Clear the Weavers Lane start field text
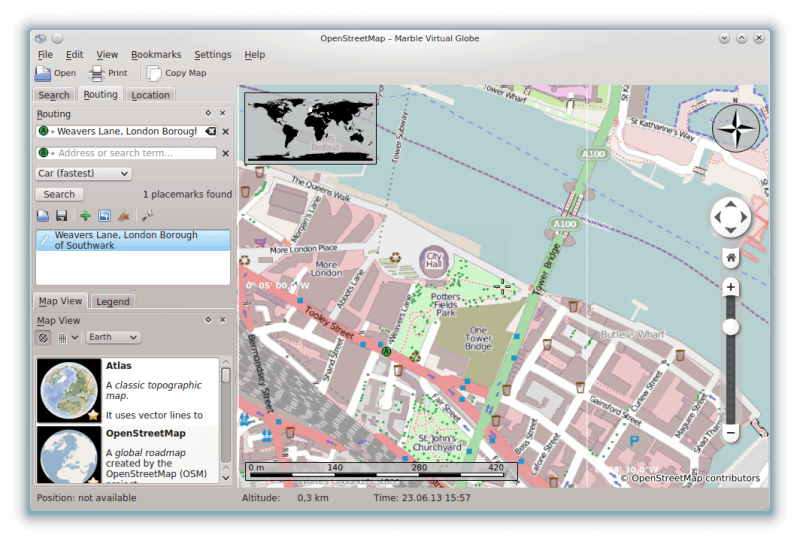The height and width of the screenshot is (541, 800). 210,131
